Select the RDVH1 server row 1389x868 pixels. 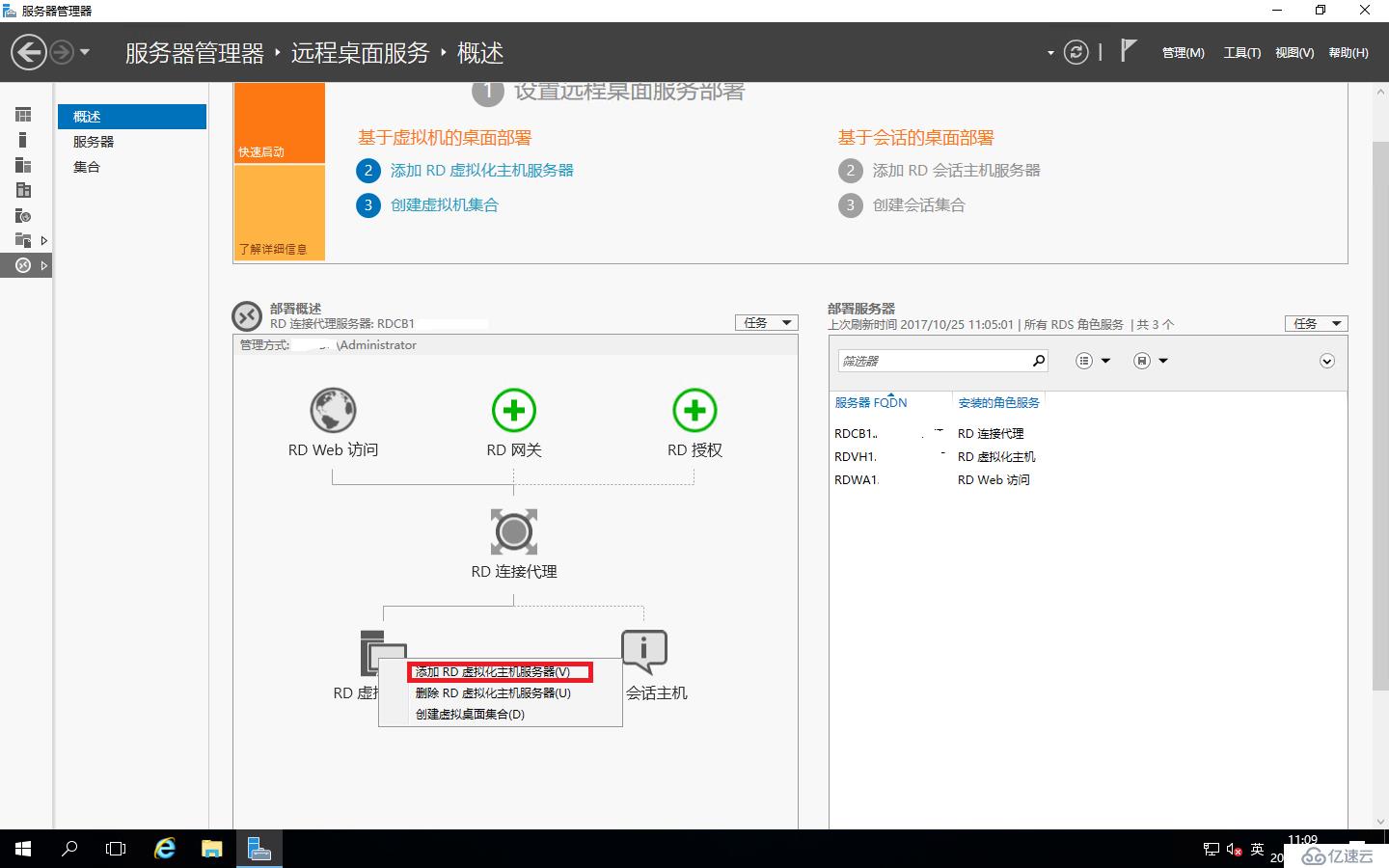pos(1088,457)
